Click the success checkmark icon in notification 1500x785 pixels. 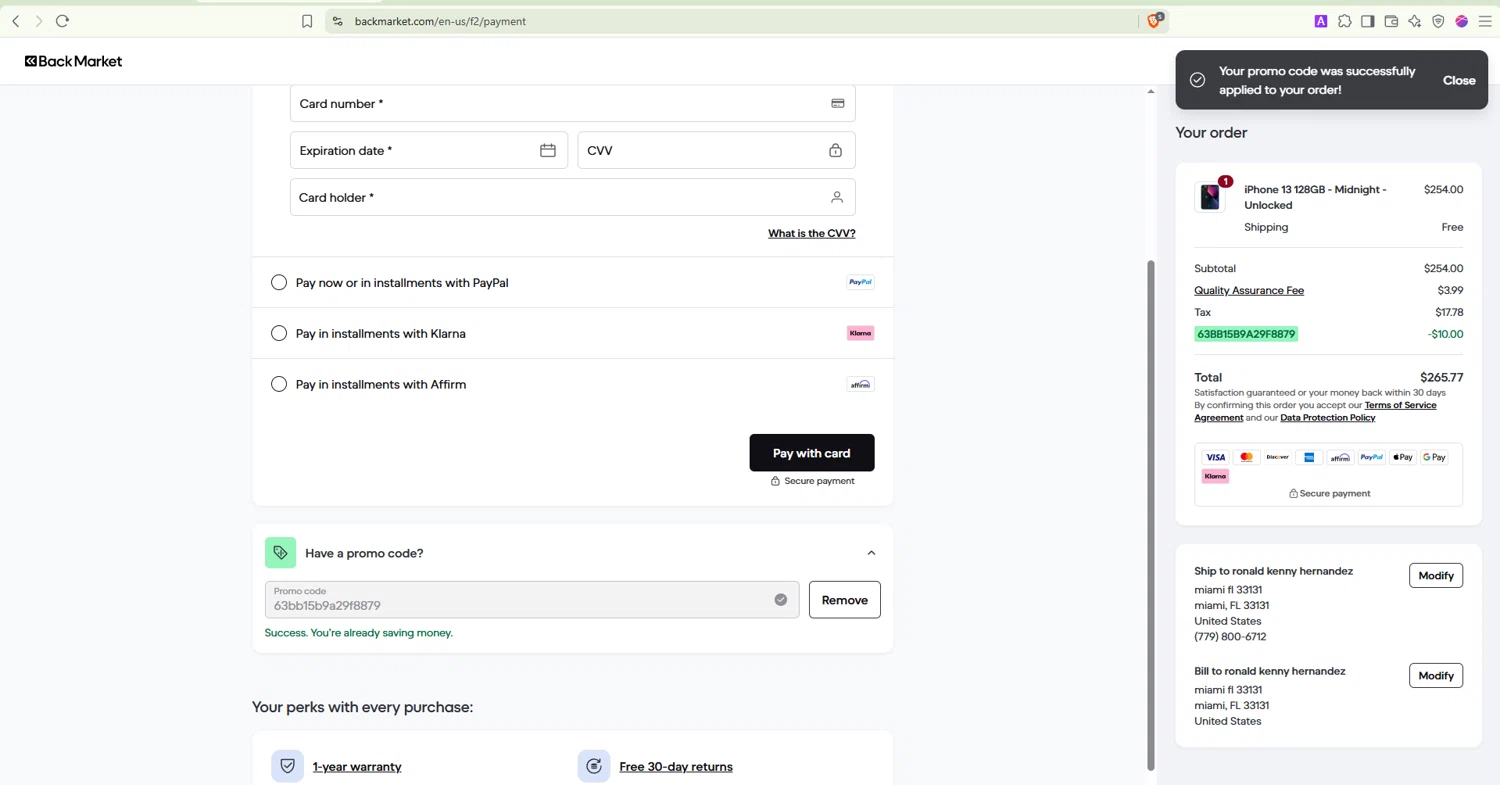click(1197, 80)
